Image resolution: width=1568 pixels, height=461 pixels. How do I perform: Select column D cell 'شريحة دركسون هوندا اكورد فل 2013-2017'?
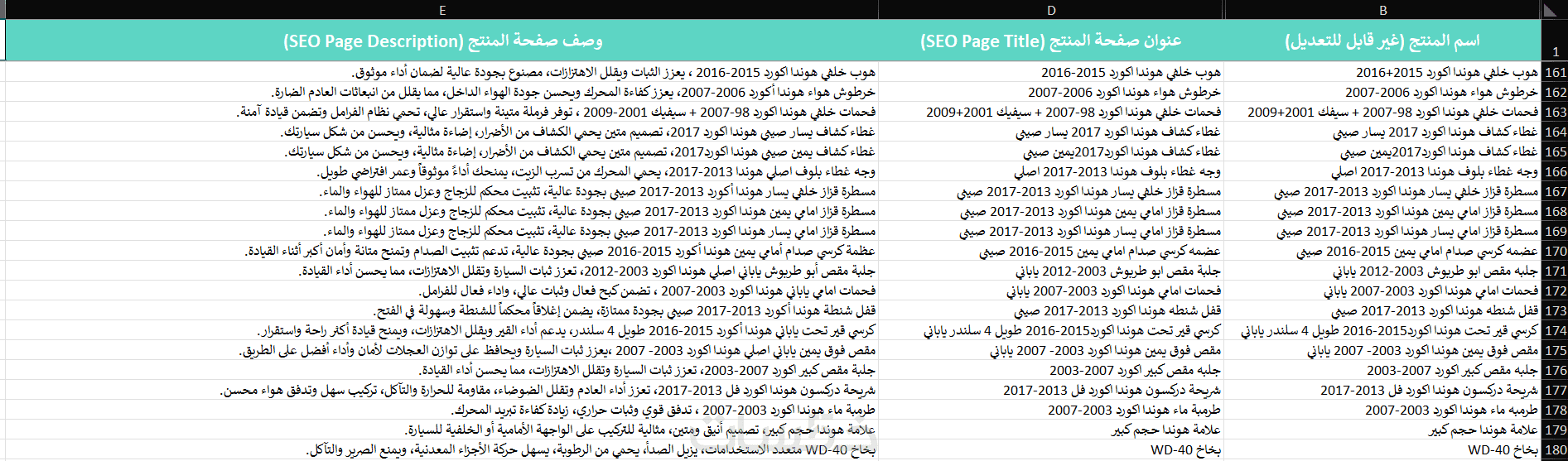1051,390
